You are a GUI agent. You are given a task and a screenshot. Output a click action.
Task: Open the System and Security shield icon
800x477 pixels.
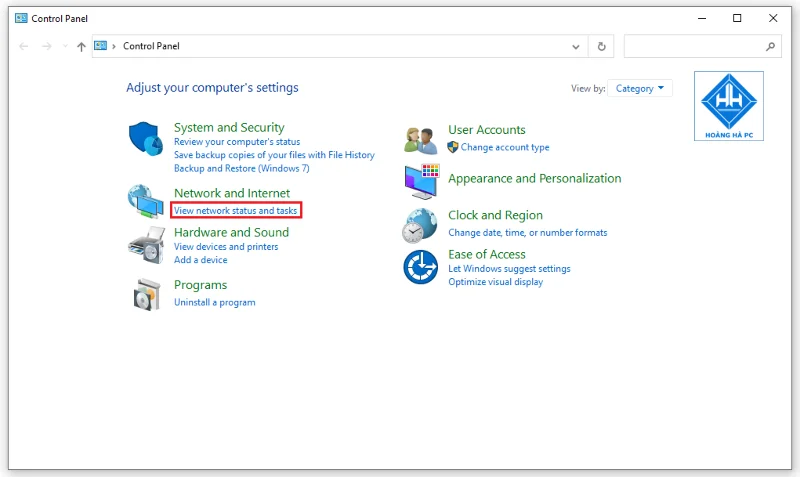[146, 139]
